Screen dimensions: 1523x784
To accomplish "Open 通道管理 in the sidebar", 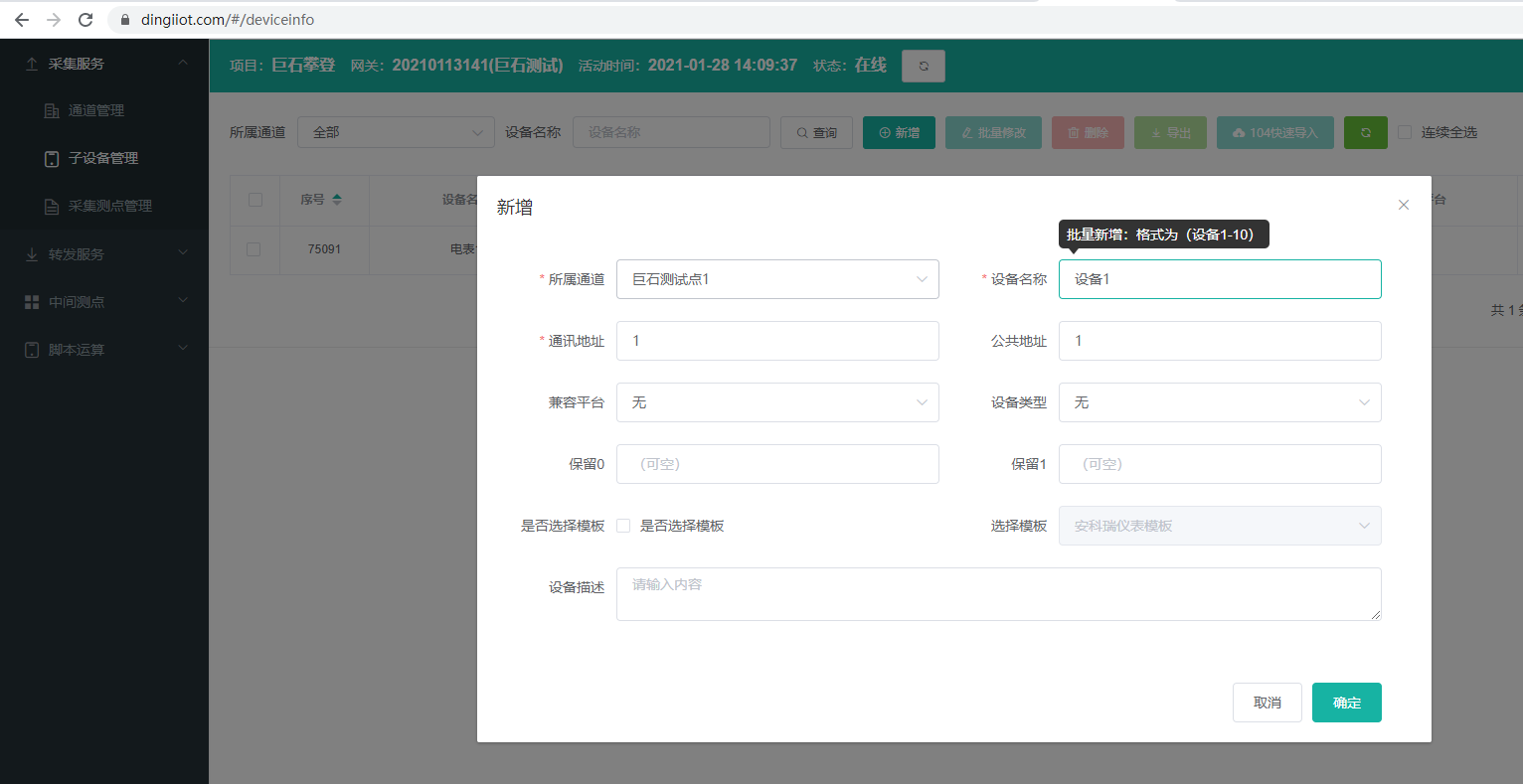I will pos(95,110).
